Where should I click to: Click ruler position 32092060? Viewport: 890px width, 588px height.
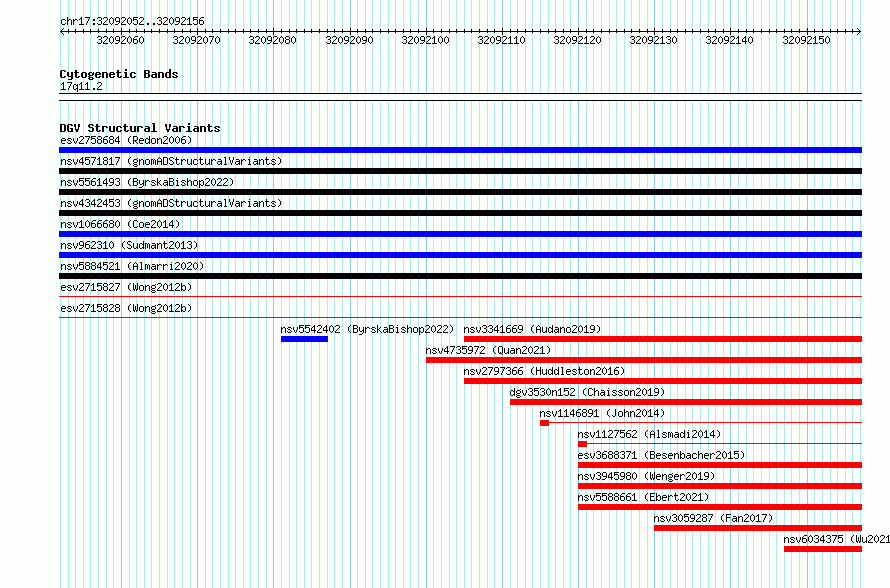[120, 40]
